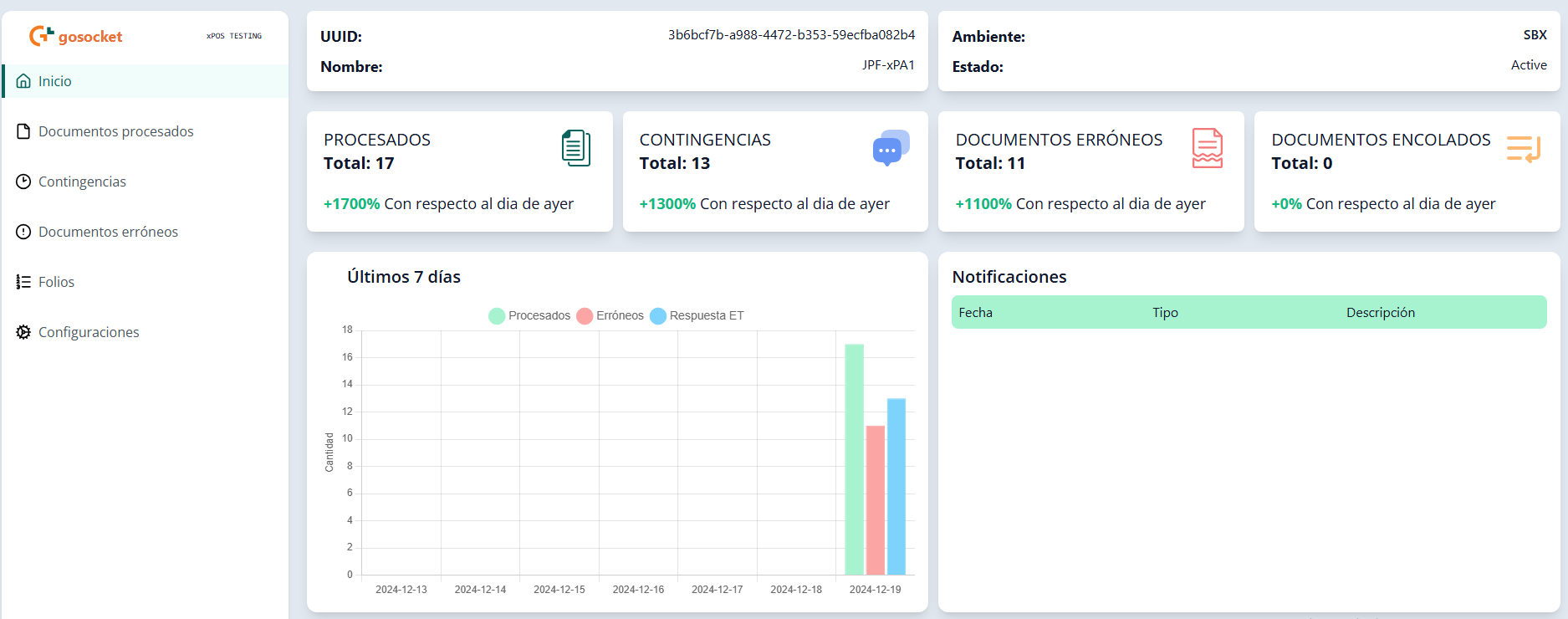Click the red Erróneos bar in chart
The image size is (1568, 619).
[876, 500]
